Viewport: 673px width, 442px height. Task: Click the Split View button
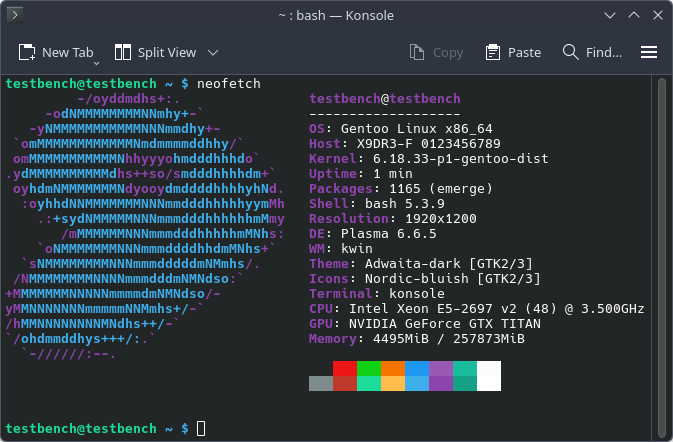point(155,52)
